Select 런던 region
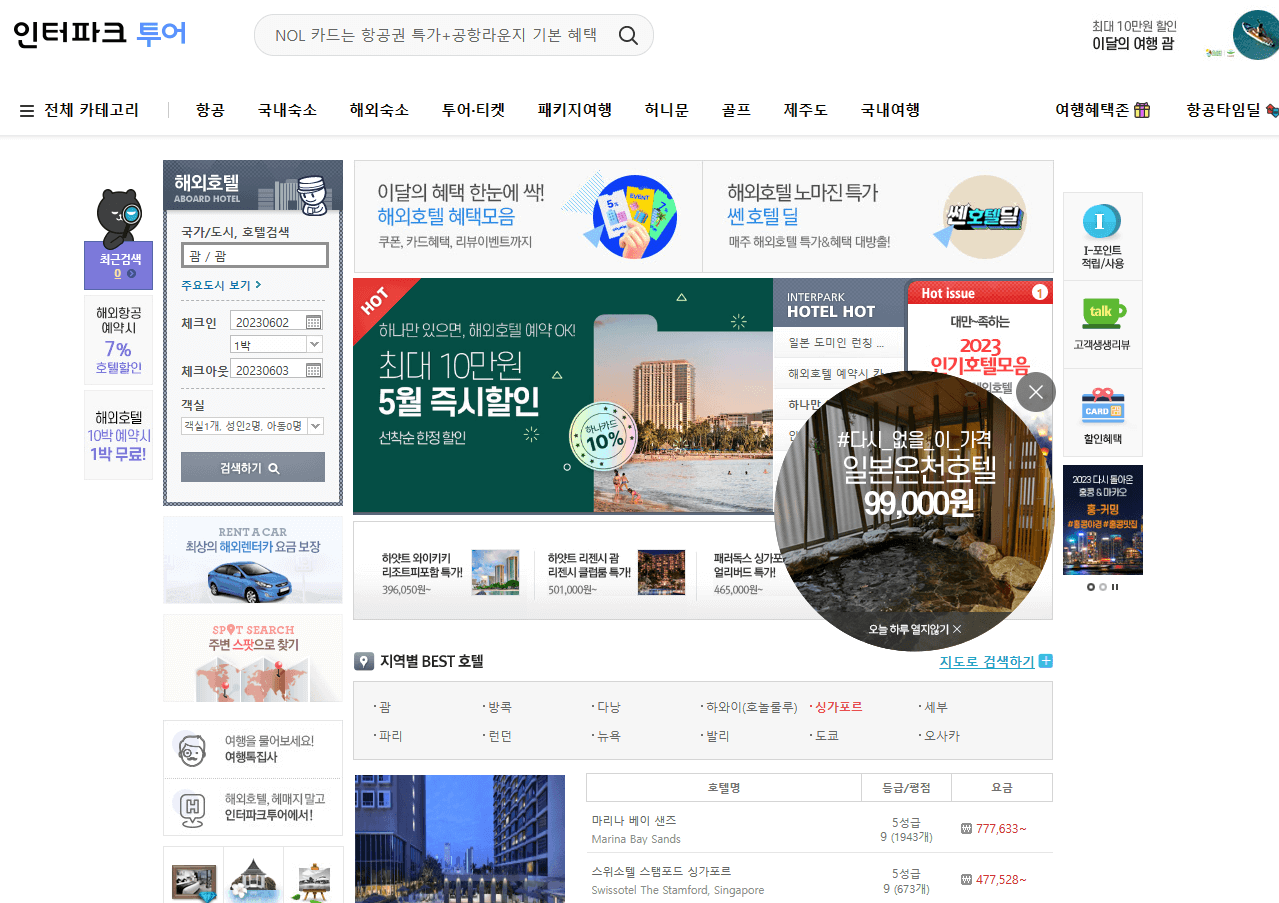Screen dimensions: 1279x903 [x=498, y=736]
